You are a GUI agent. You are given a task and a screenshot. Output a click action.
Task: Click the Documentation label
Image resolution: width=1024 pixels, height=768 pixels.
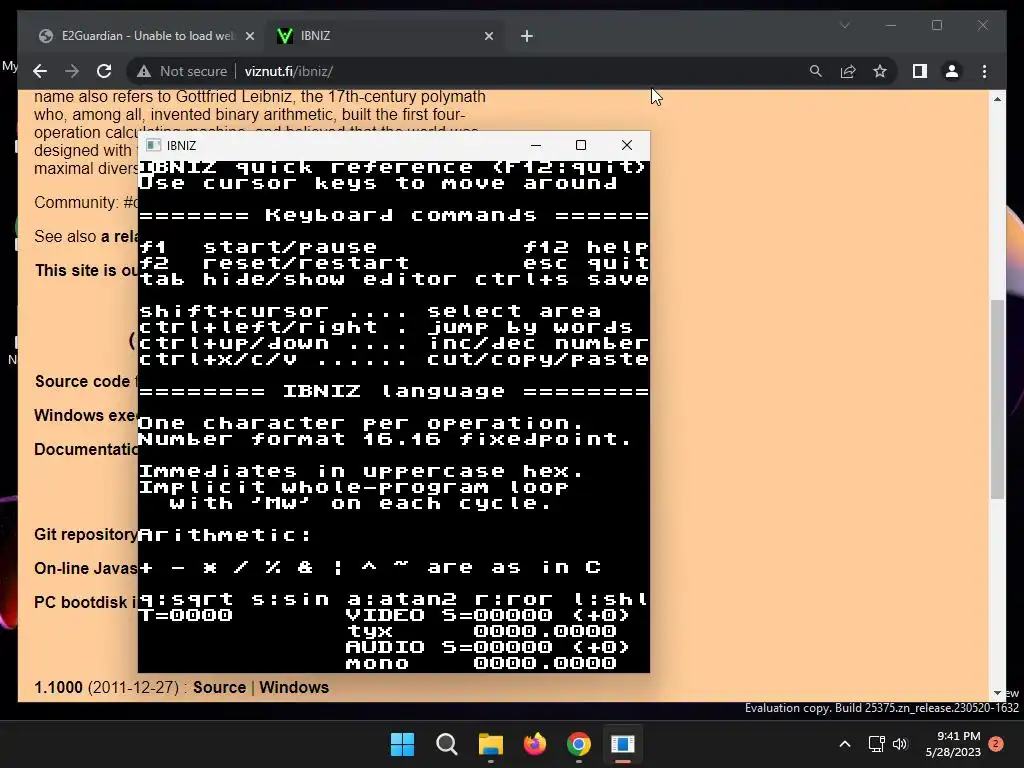point(86,449)
